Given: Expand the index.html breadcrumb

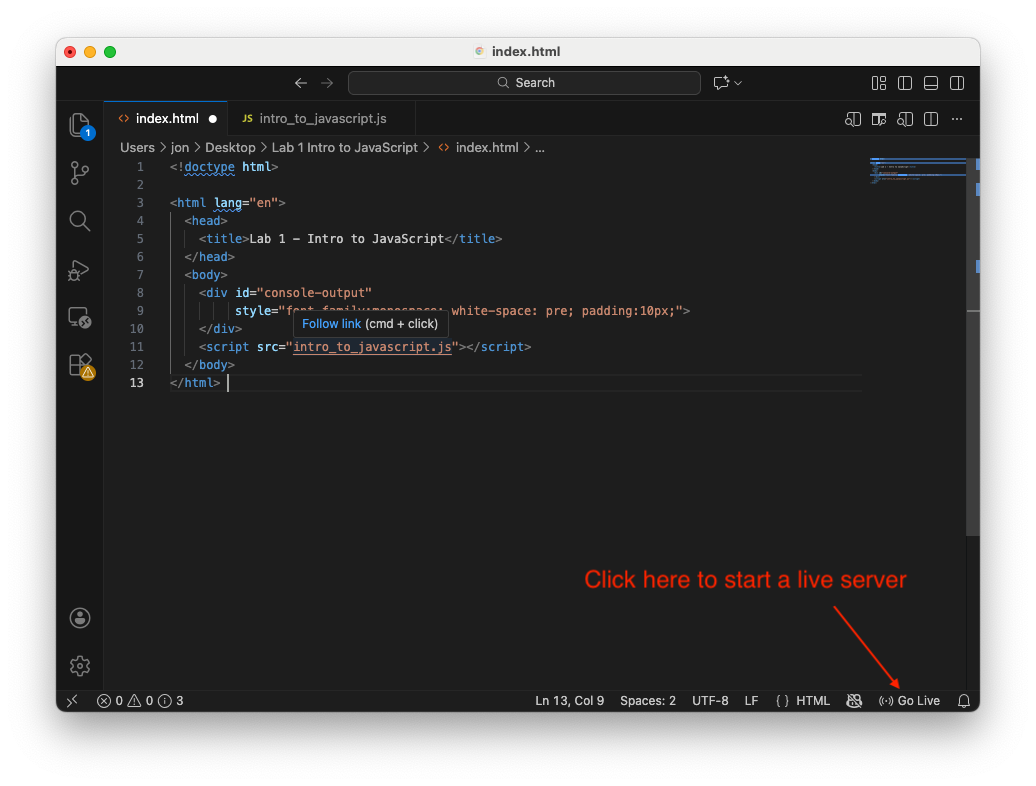Looking at the screenshot, I should pos(484,147).
